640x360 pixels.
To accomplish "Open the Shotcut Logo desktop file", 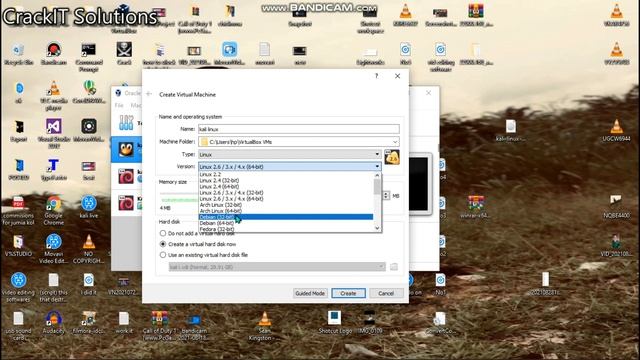I will (x=334, y=322).
